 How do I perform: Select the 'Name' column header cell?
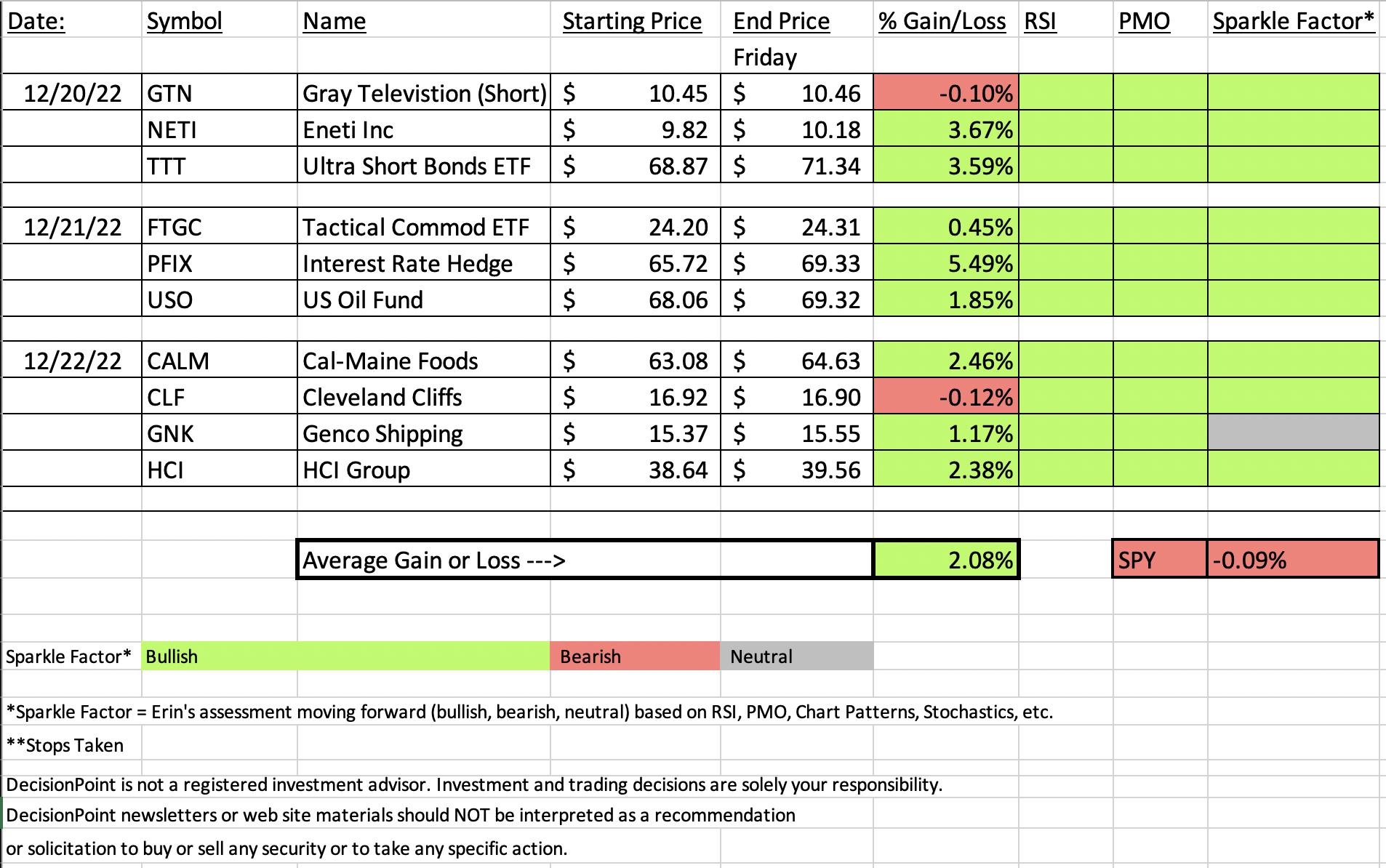[423, 20]
